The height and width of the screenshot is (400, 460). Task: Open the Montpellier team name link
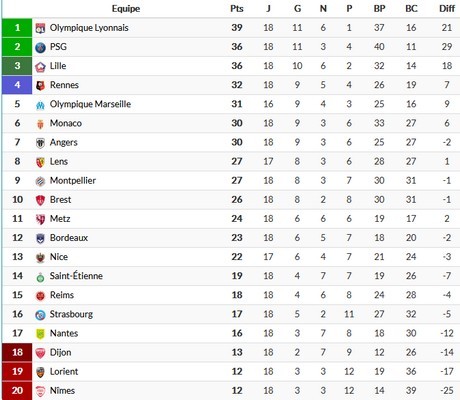click(73, 181)
